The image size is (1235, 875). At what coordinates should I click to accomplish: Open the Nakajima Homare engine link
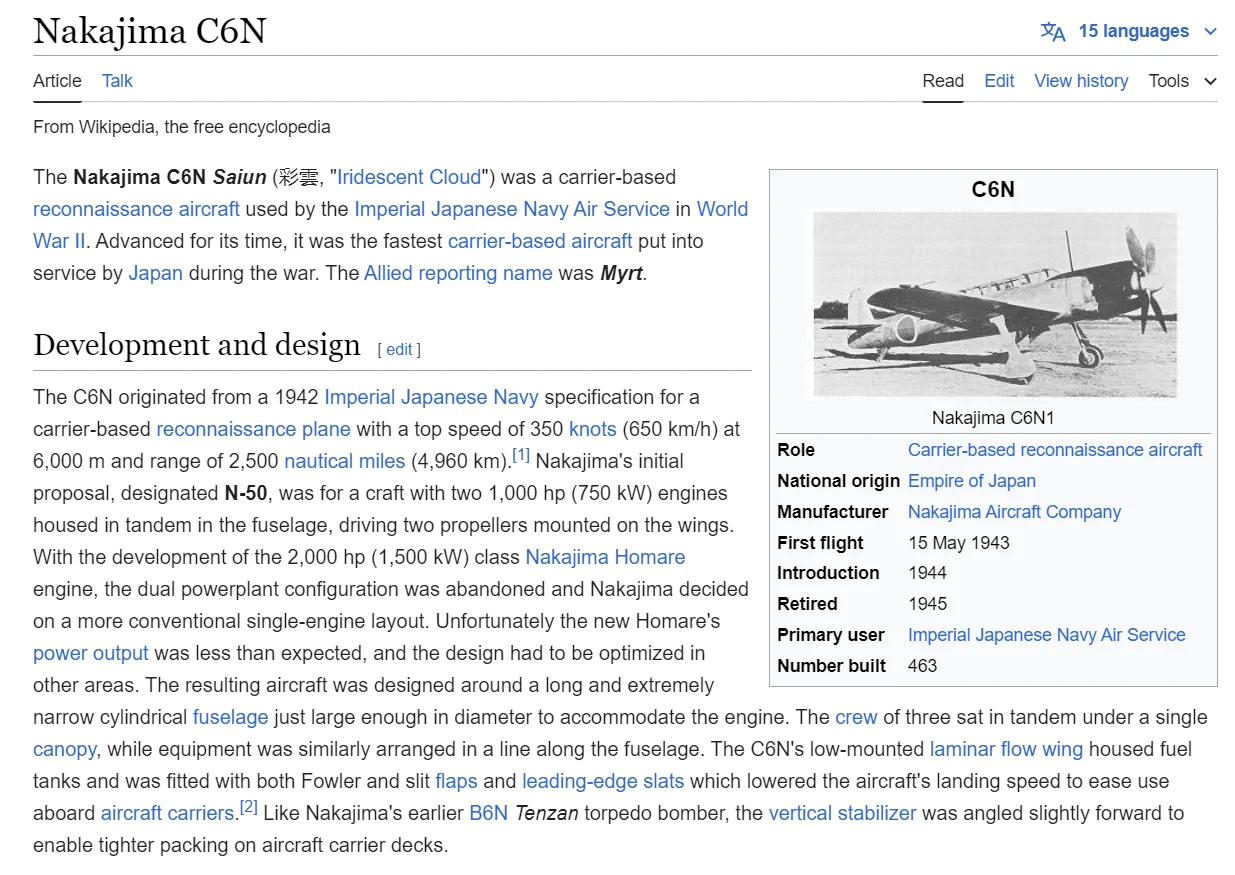tap(605, 557)
